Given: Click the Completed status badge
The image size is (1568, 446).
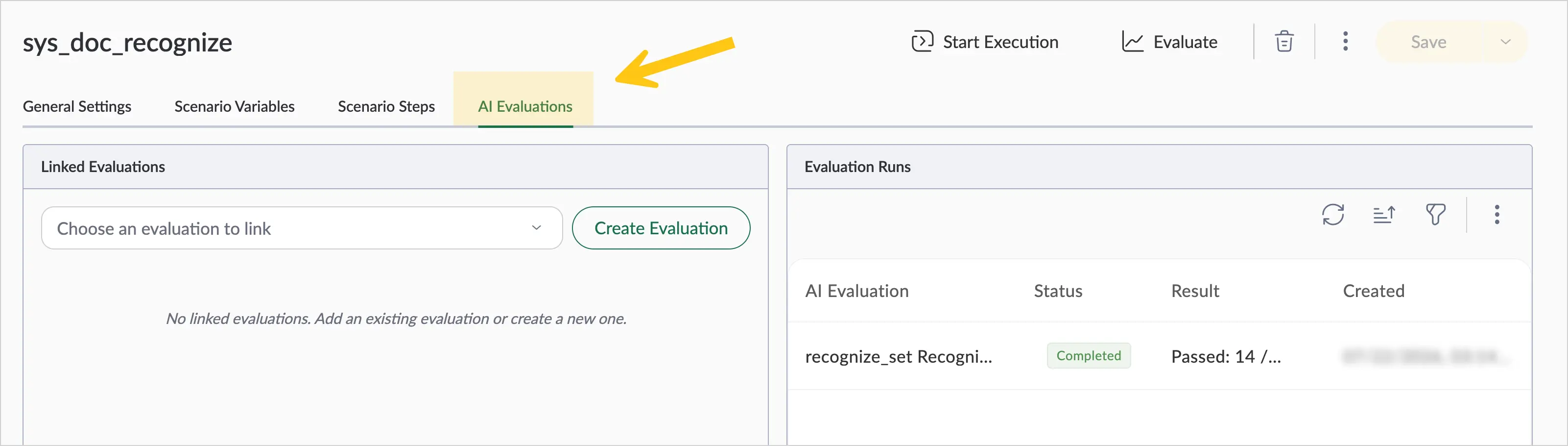Looking at the screenshot, I should tap(1089, 356).
